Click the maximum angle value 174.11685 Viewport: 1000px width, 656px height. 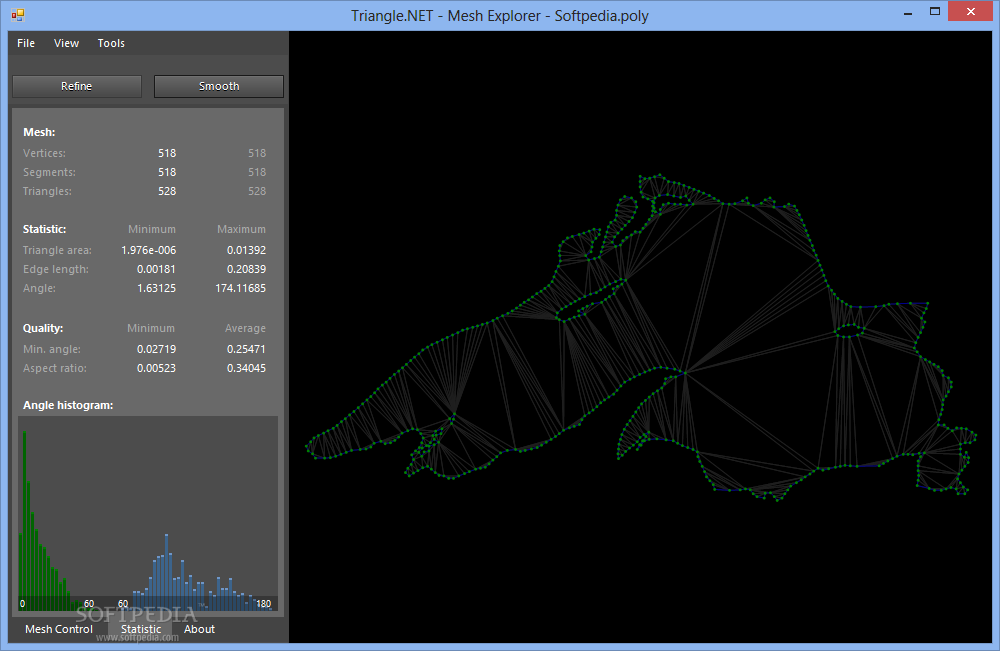(x=240, y=289)
